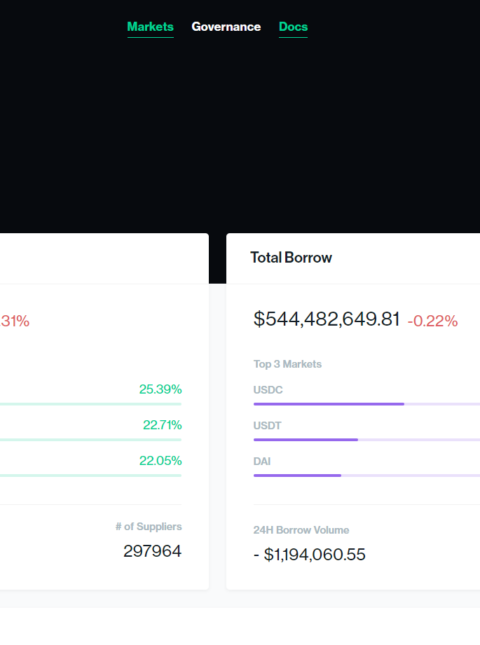Select the 25.39% supply market percentage
This screenshot has width=480, height=645.
click(x=160, y=389)
